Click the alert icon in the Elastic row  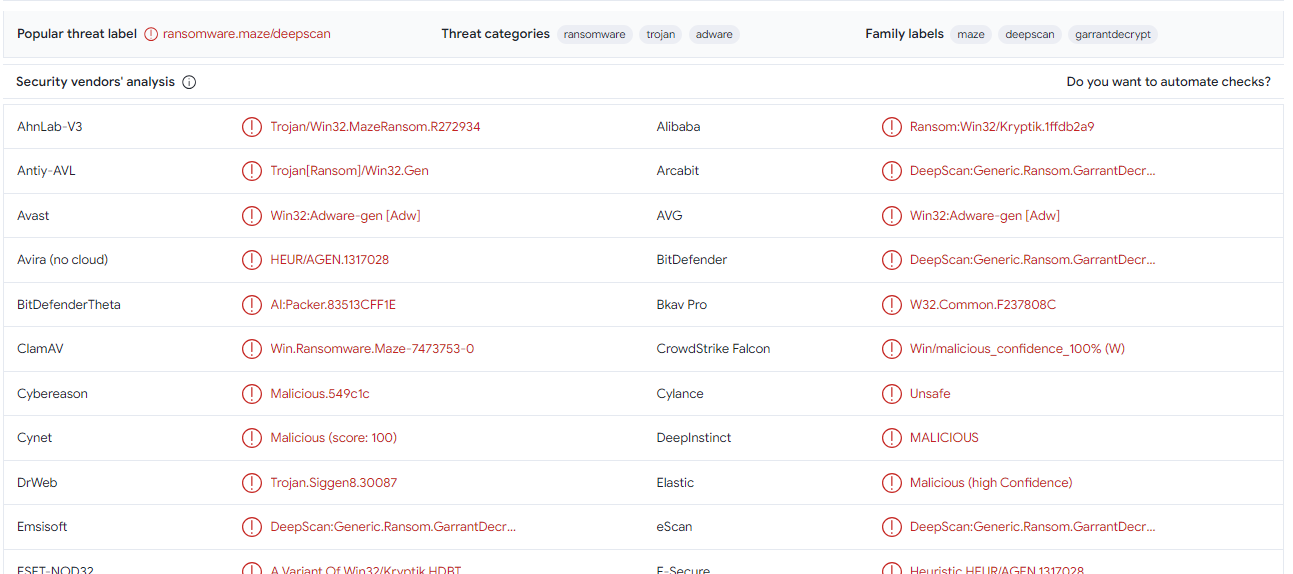coord(891,483)
